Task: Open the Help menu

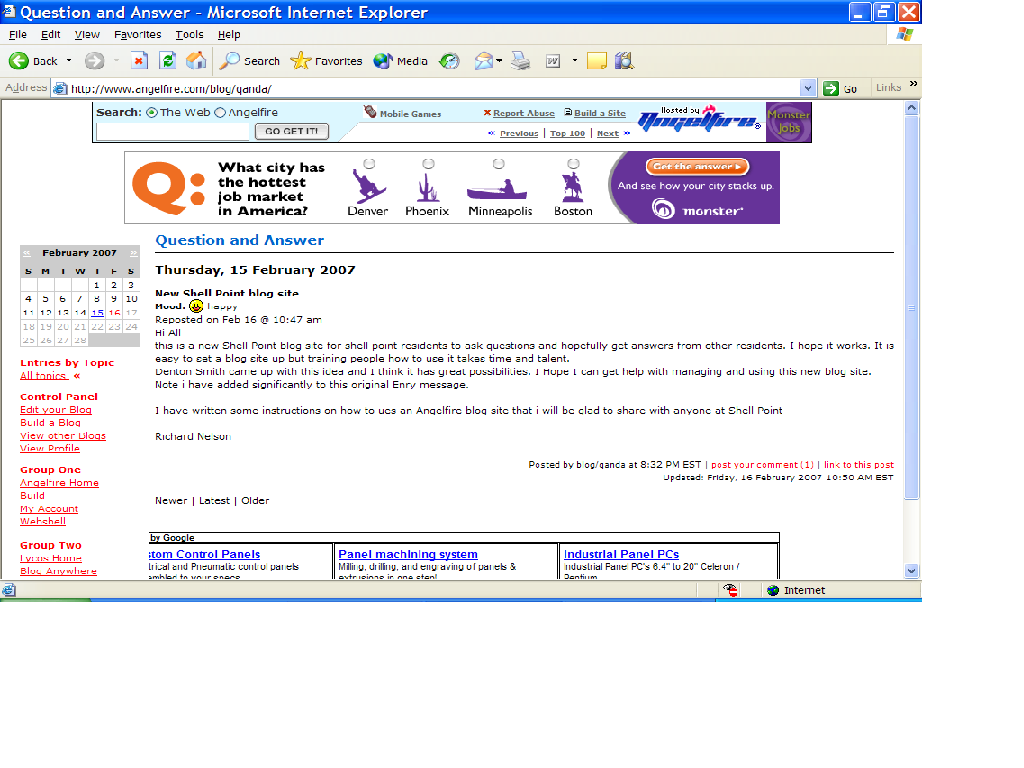Action: coord(229,35)
